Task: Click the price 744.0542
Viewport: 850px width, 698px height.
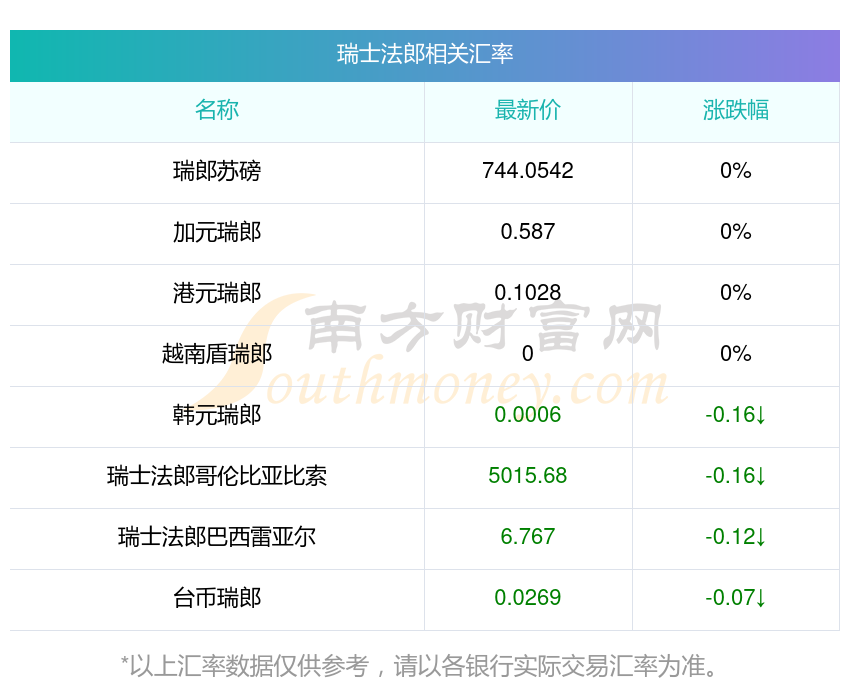Action: (527, 171)
